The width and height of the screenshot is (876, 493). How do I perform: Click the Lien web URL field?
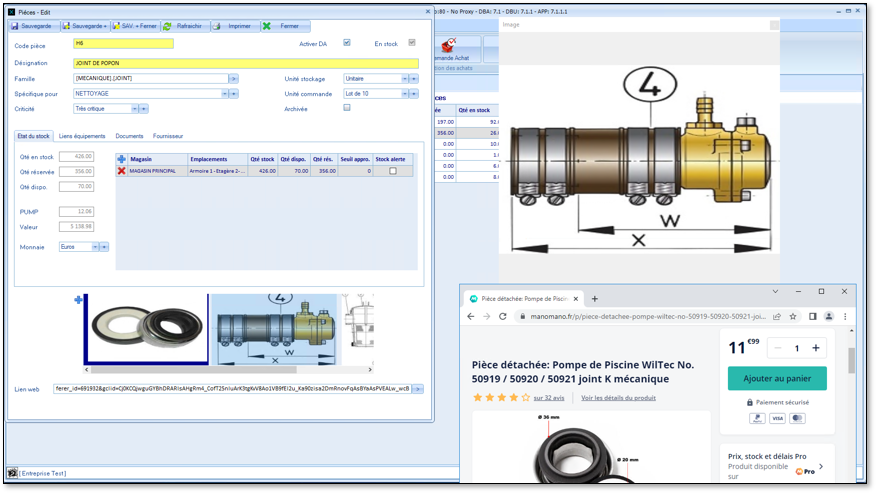tap(232, 388)
